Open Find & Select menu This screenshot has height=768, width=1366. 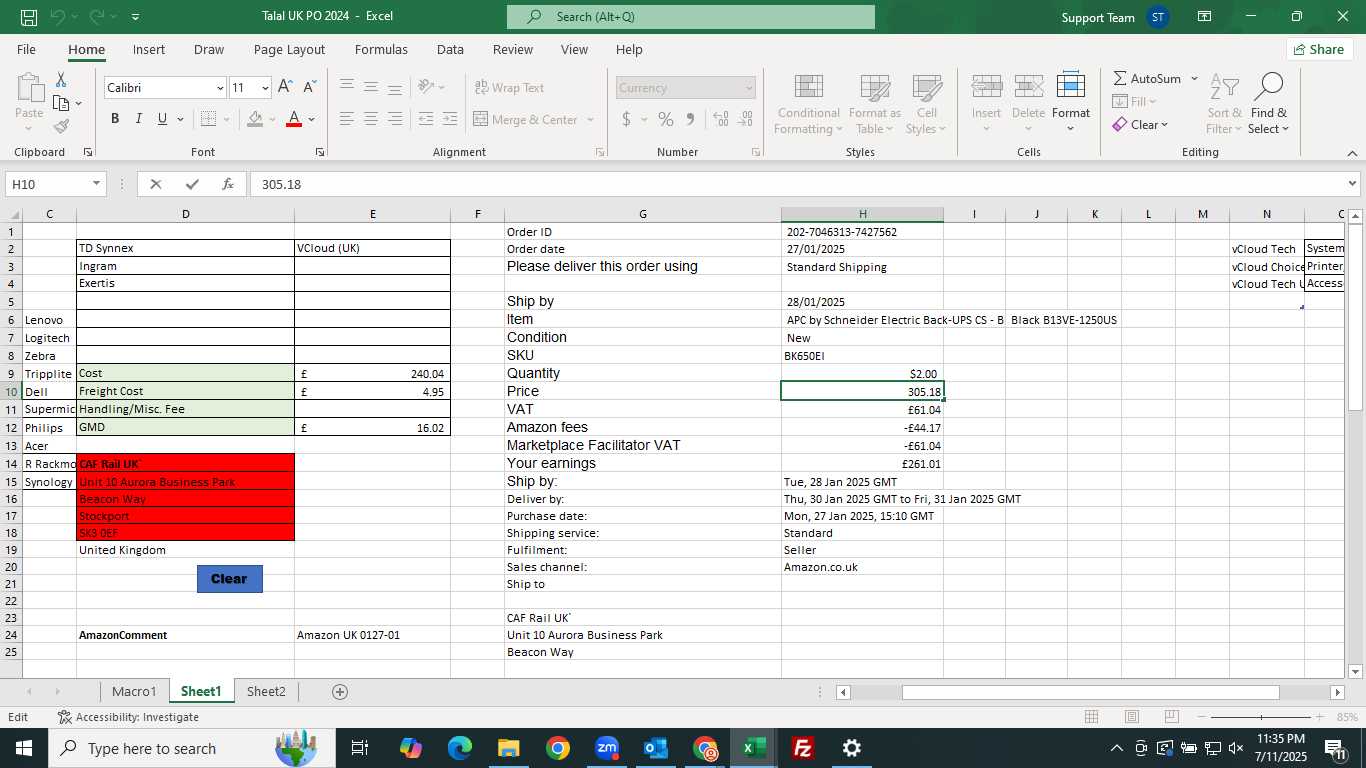tap(1268, 104)
